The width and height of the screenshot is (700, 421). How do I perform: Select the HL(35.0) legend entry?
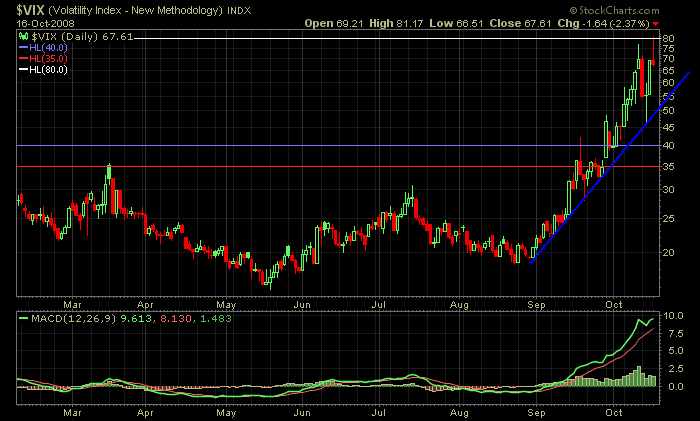(43, 58)
